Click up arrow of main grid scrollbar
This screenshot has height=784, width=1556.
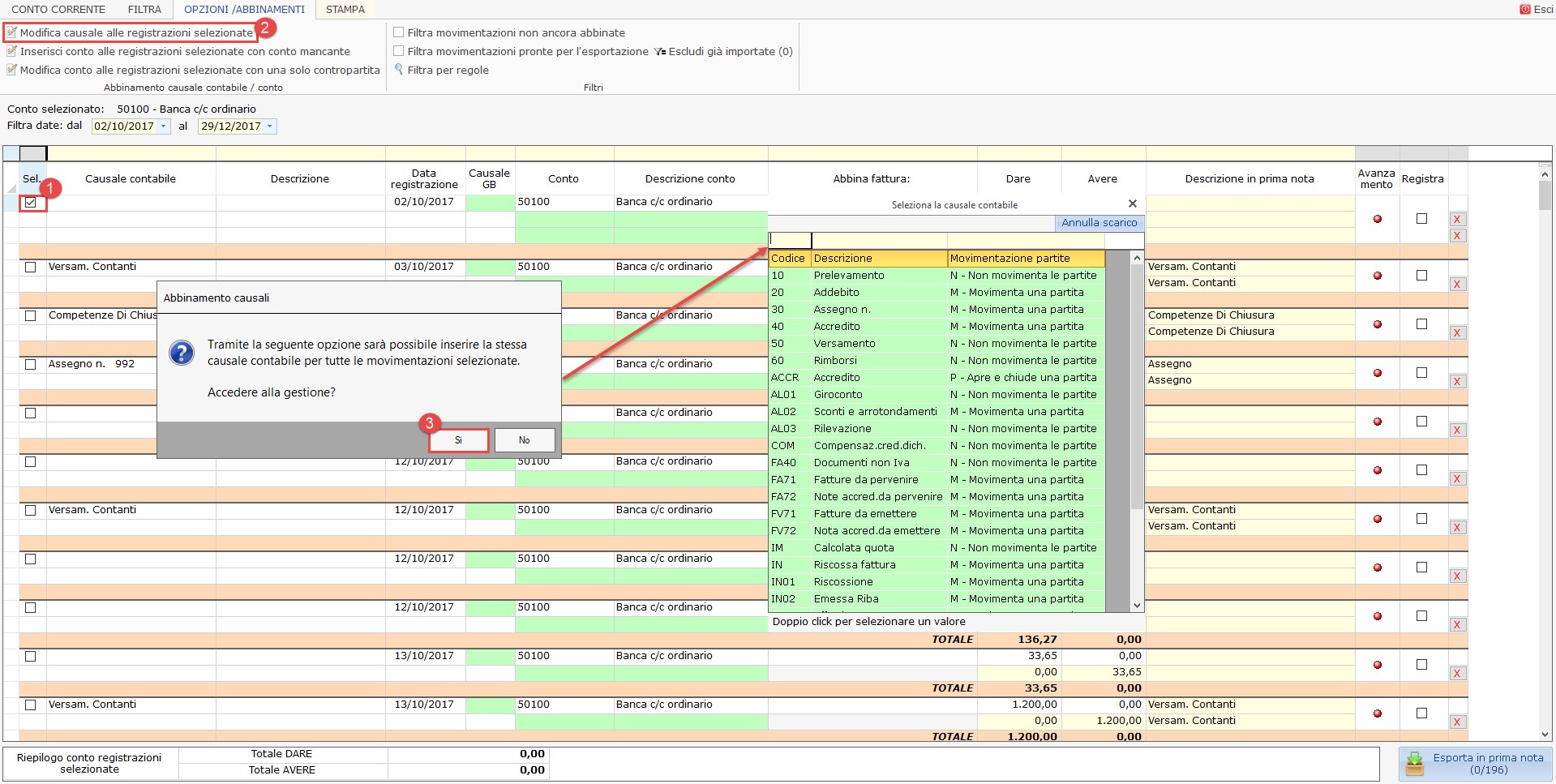(1545, 174)
